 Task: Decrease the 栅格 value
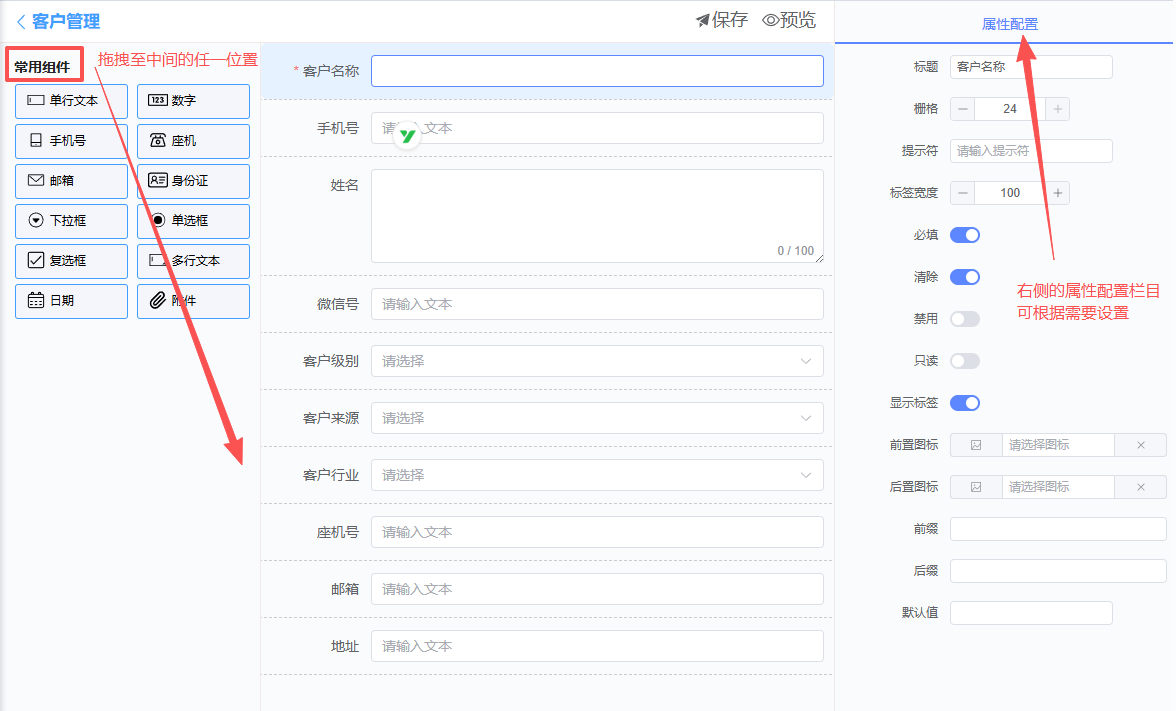tap(963, 109)
